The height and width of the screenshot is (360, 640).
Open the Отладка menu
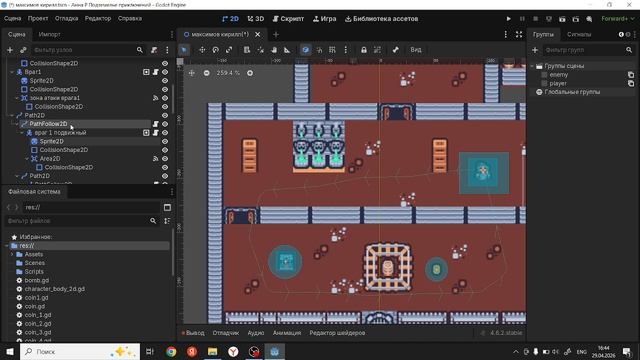[x=67, y=19]
